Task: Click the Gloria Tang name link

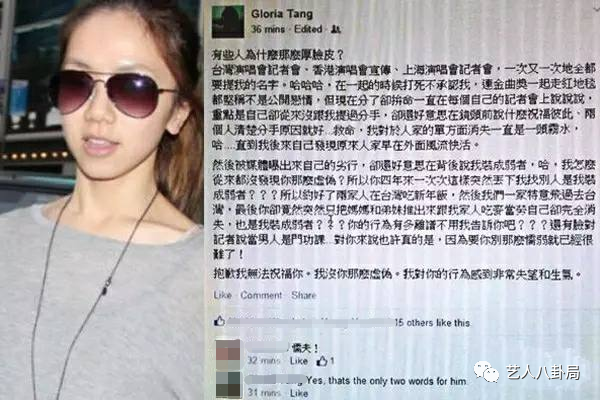Action: pyautogui.click(x=282, y=14)
